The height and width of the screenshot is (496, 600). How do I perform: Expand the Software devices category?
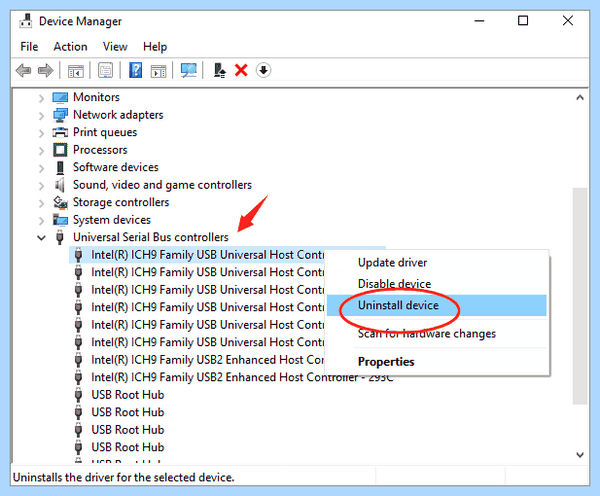click(x=41, y=168)
